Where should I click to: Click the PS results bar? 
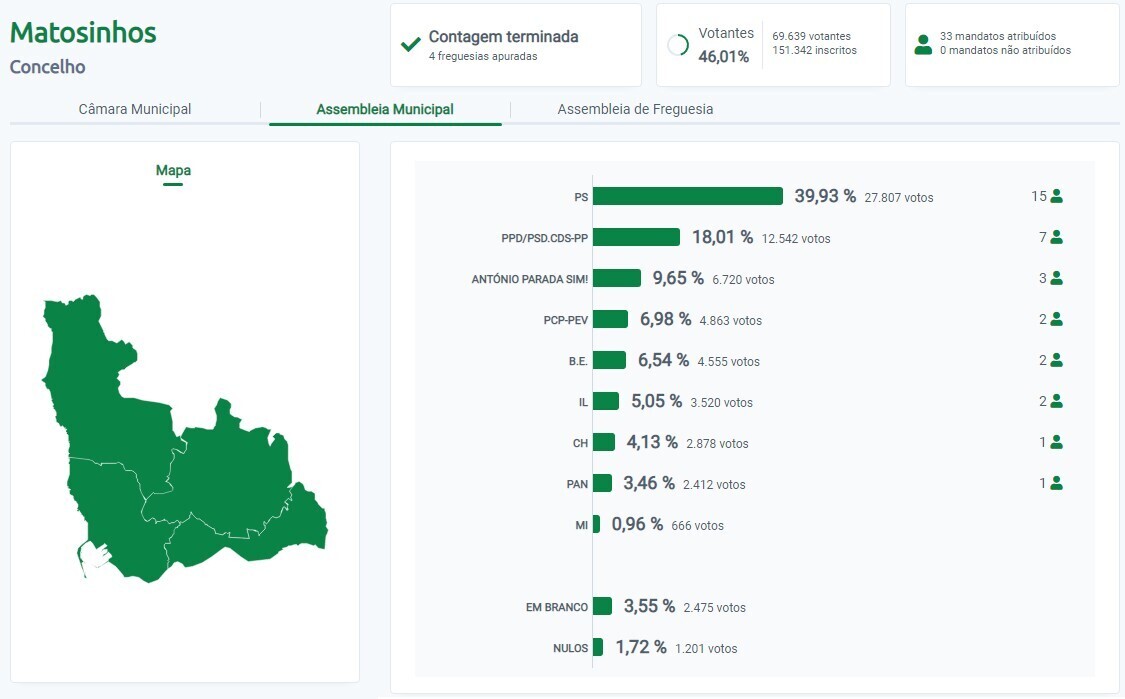[688, 196]
